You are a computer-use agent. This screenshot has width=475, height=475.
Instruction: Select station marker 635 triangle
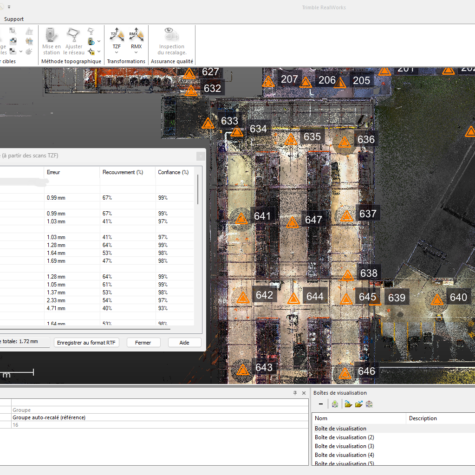click(x=291, y=140)
